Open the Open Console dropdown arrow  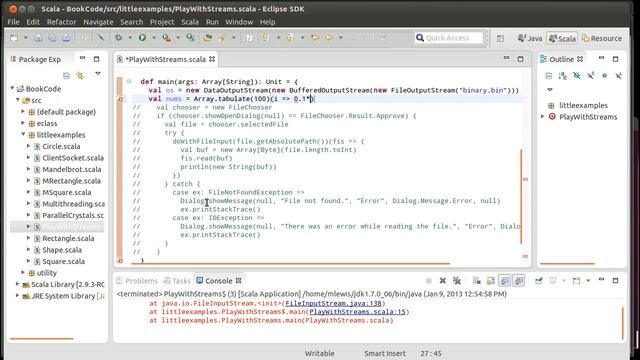click(x=588, y=280)
